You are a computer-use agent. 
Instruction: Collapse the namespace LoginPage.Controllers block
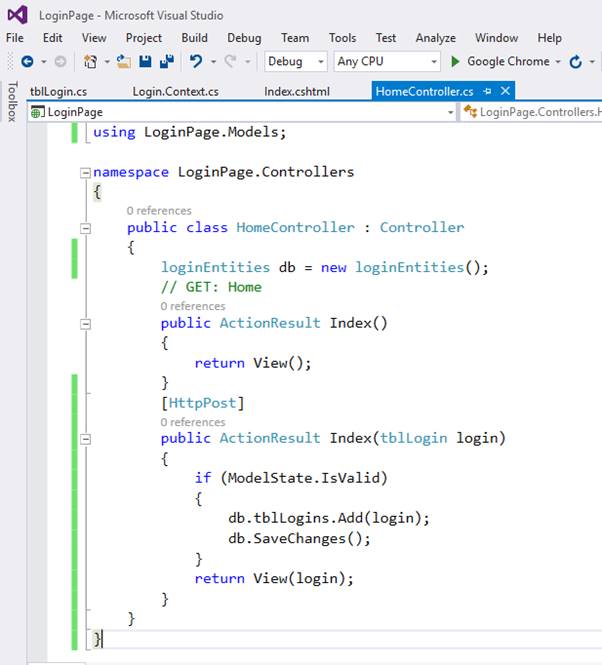[85, 173]
